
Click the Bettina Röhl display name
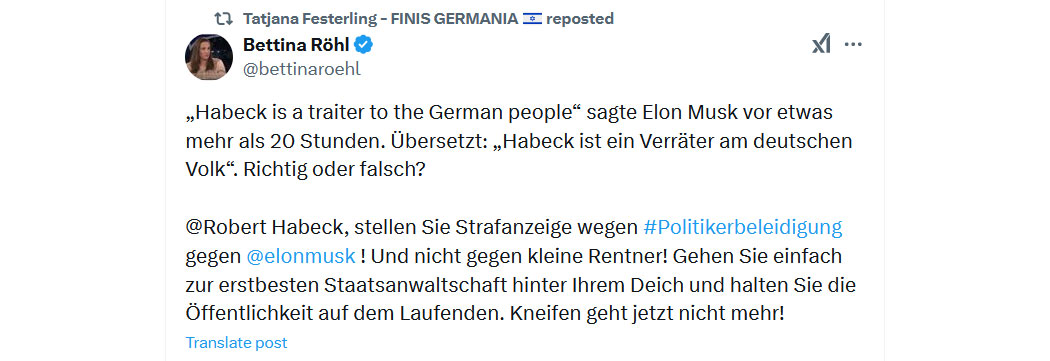point(295,45)
